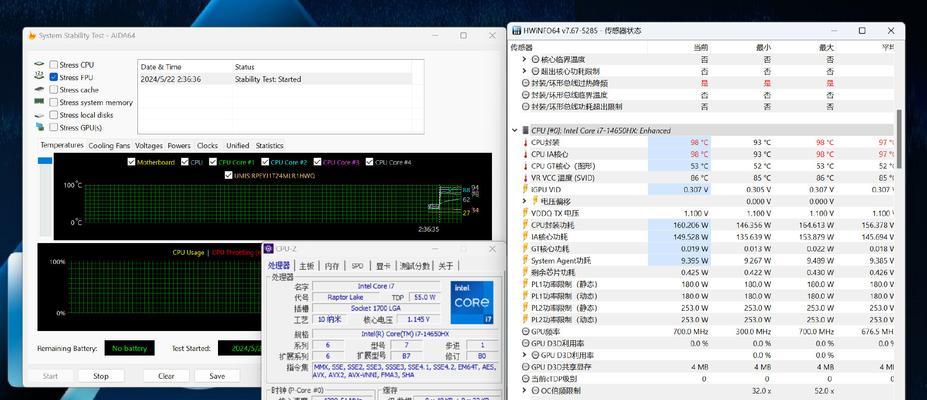Click the circle icon beside 封装/环形总线过热降频
The height and width of the screenshot is (400, 927).
coord(526,83)
